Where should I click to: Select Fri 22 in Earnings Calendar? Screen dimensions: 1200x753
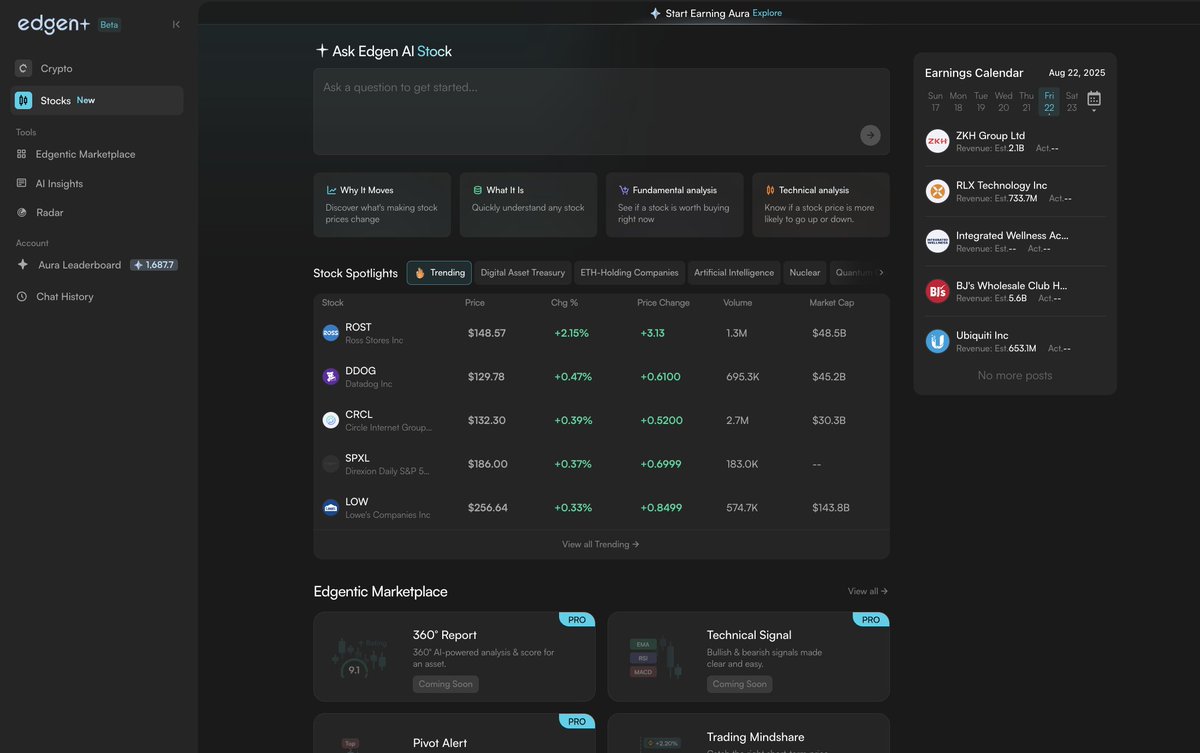coord(1049,102)
